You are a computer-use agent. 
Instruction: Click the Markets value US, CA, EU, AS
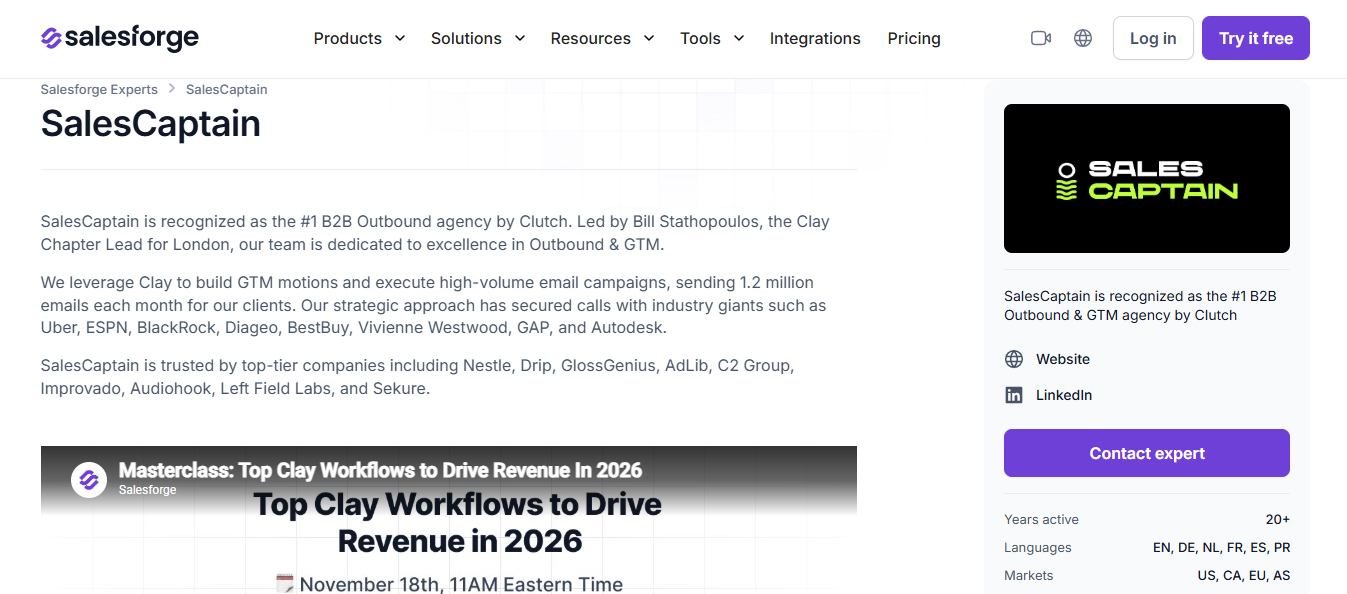coord(1243,575)
